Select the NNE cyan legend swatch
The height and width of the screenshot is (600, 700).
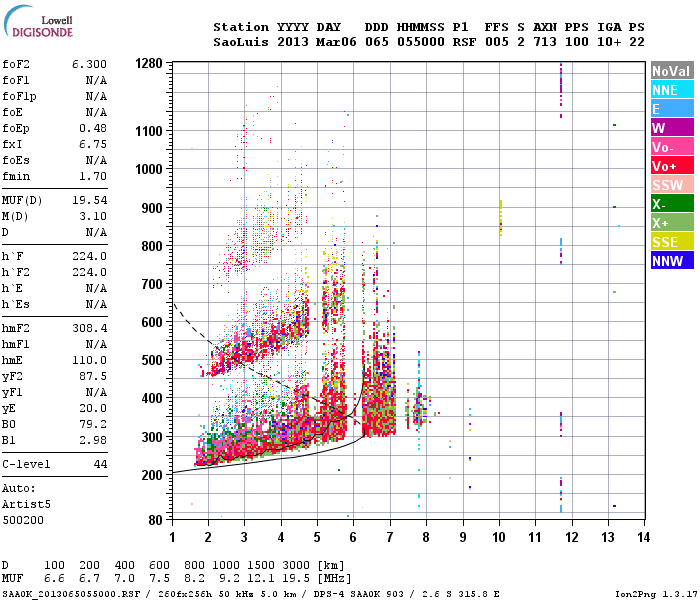[672, 90]
